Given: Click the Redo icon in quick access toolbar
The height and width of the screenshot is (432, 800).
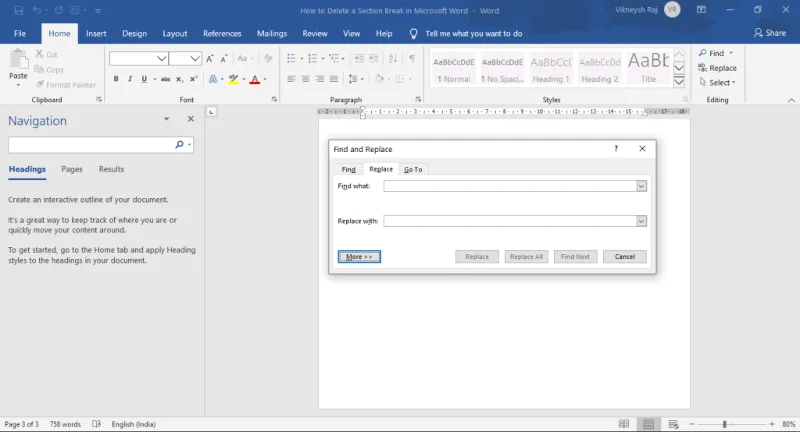Looking at the screenshot, I should [59, 10].
